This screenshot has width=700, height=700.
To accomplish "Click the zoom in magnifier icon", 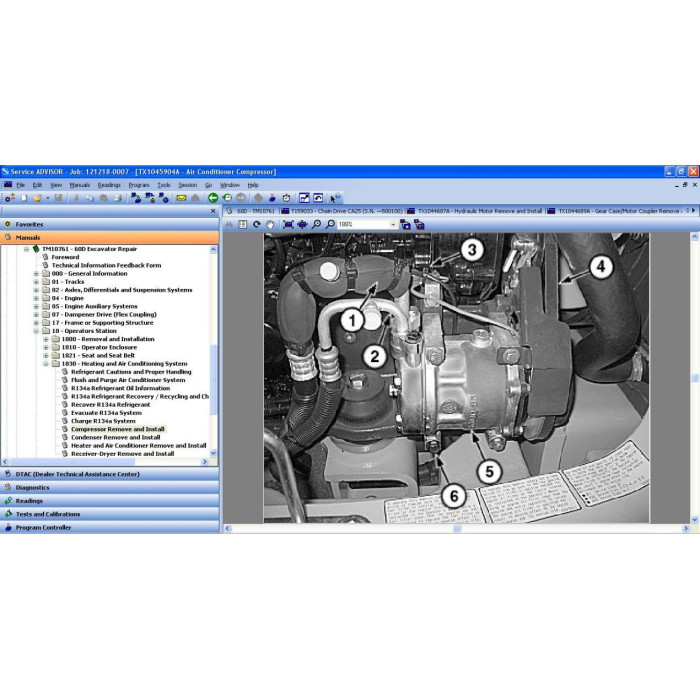I will click(x=317, y=224).
